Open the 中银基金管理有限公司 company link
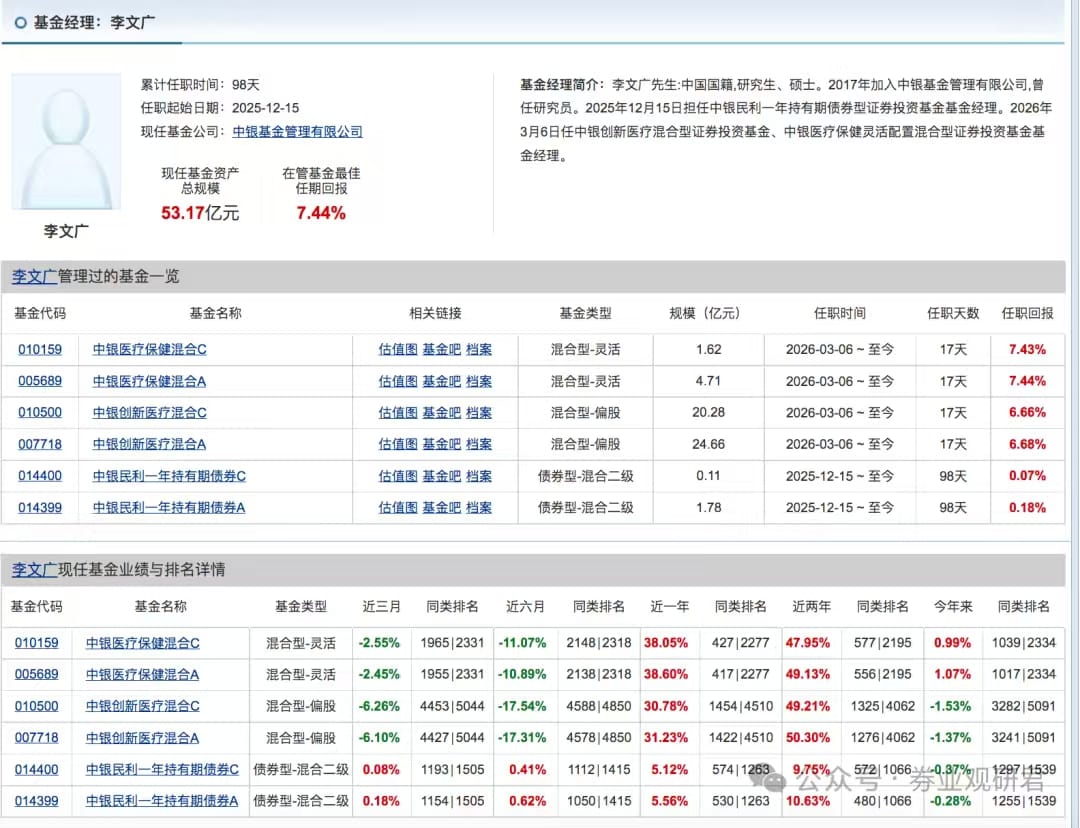1080x828 pixels. [x=297, y=131]
